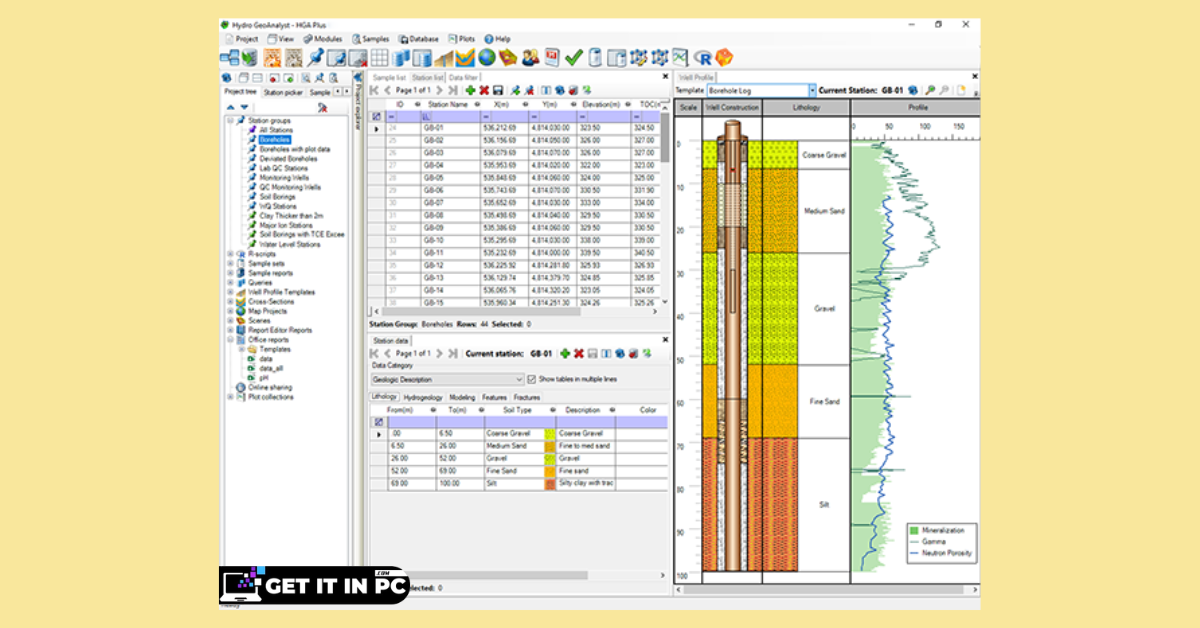Toggle the lithology filter row checkbox
The height and width of the screenshot is (628, 1200).
click(x=378, y=422)
